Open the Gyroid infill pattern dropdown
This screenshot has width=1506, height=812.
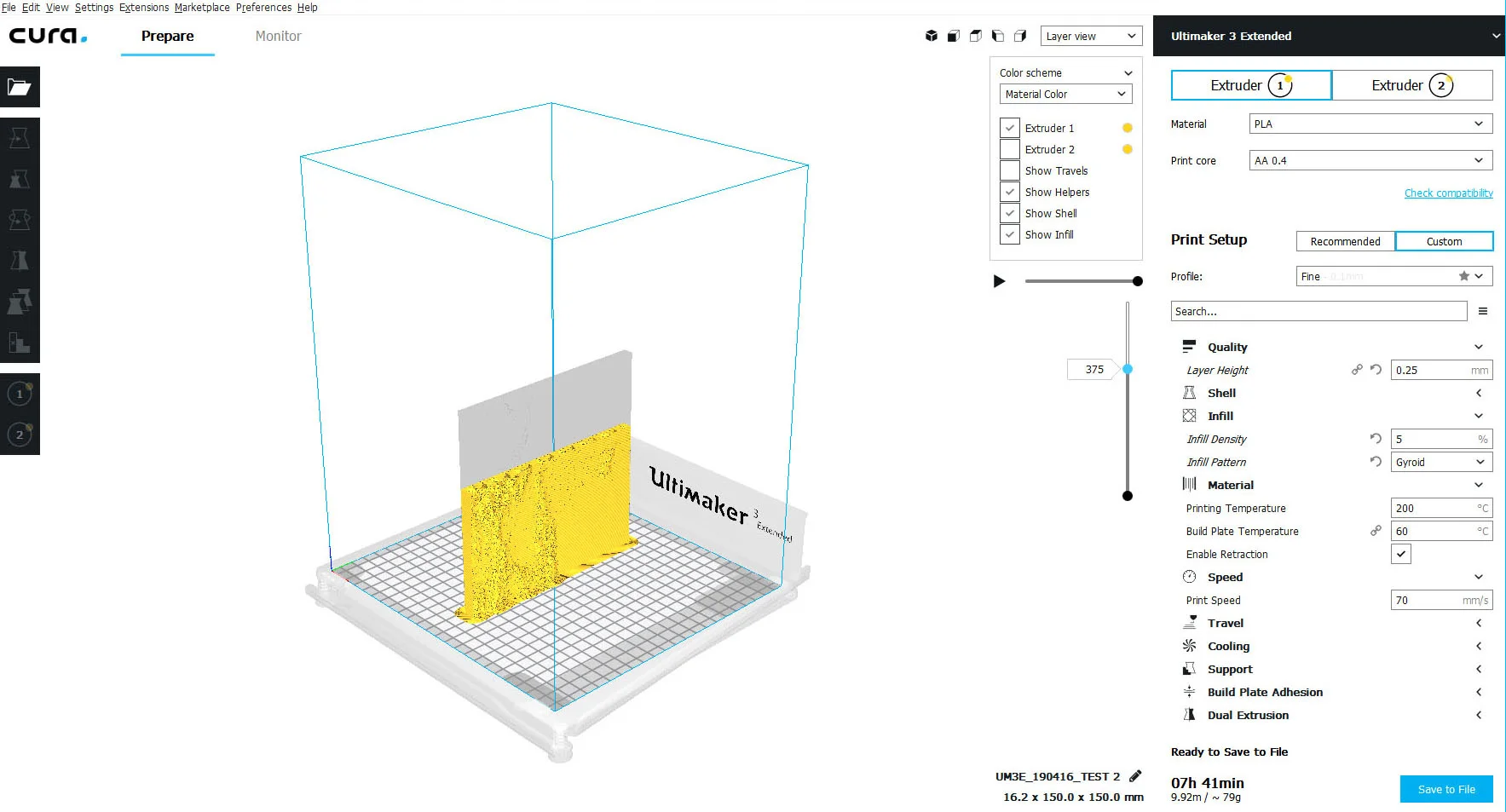tap(1441, 462)
